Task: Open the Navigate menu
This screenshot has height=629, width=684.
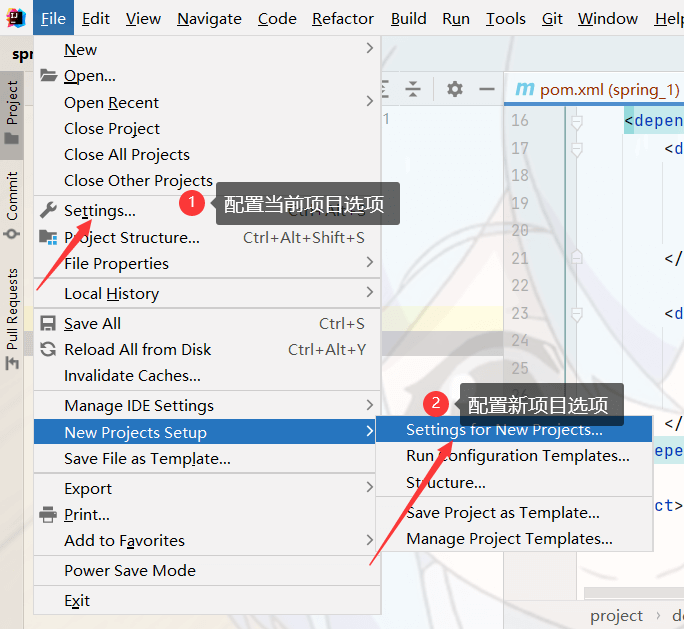Action: 209,18
